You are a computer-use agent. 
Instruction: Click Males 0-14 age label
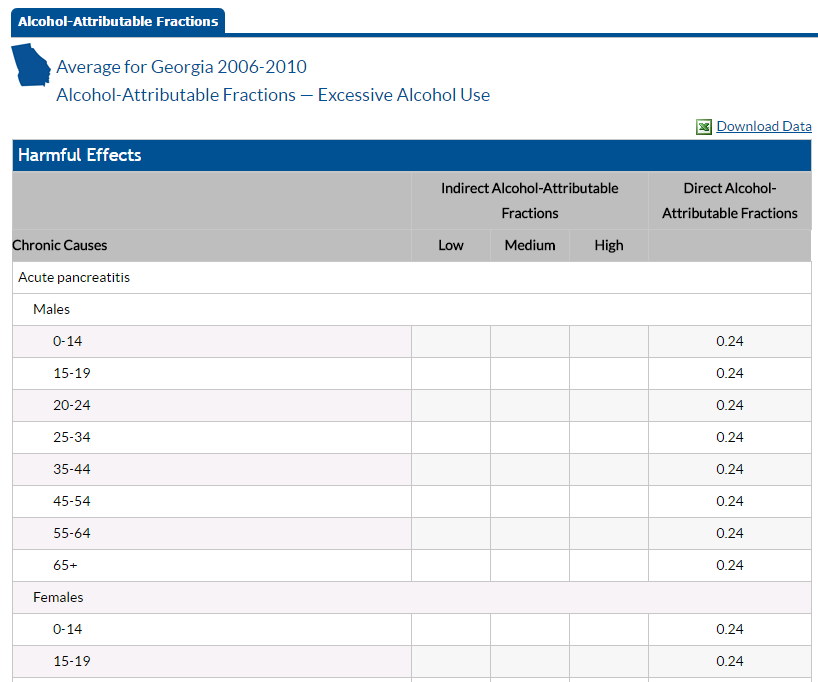click(67, 341)
